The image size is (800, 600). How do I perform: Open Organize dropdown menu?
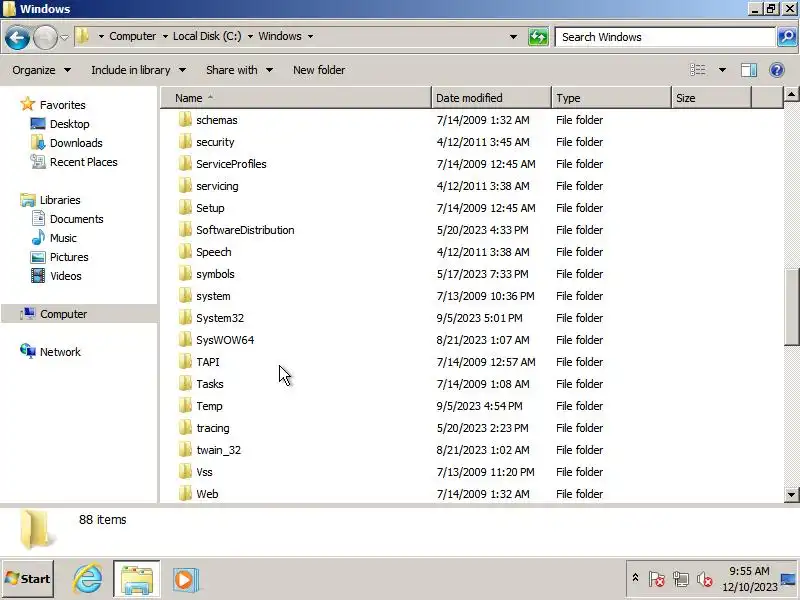click(x=41, y=70)
